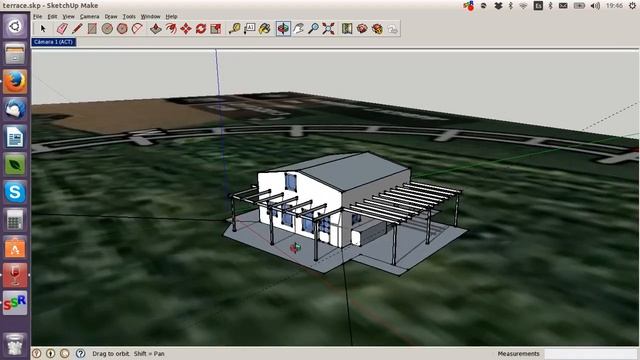Switch to the Pan hand tool
The width and height of the screenshot is (640, 360).
pyautogui.click(x=299, y=29)
